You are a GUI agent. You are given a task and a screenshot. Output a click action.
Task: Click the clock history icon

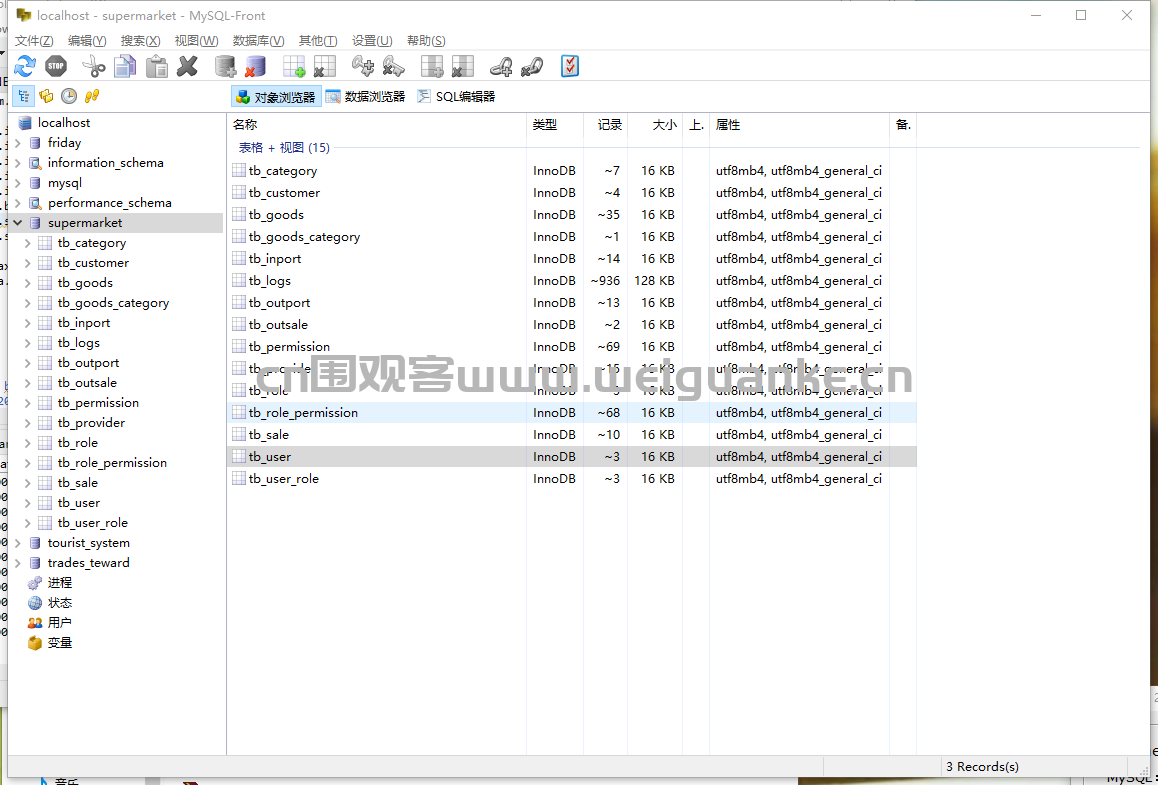pos(69,96)
